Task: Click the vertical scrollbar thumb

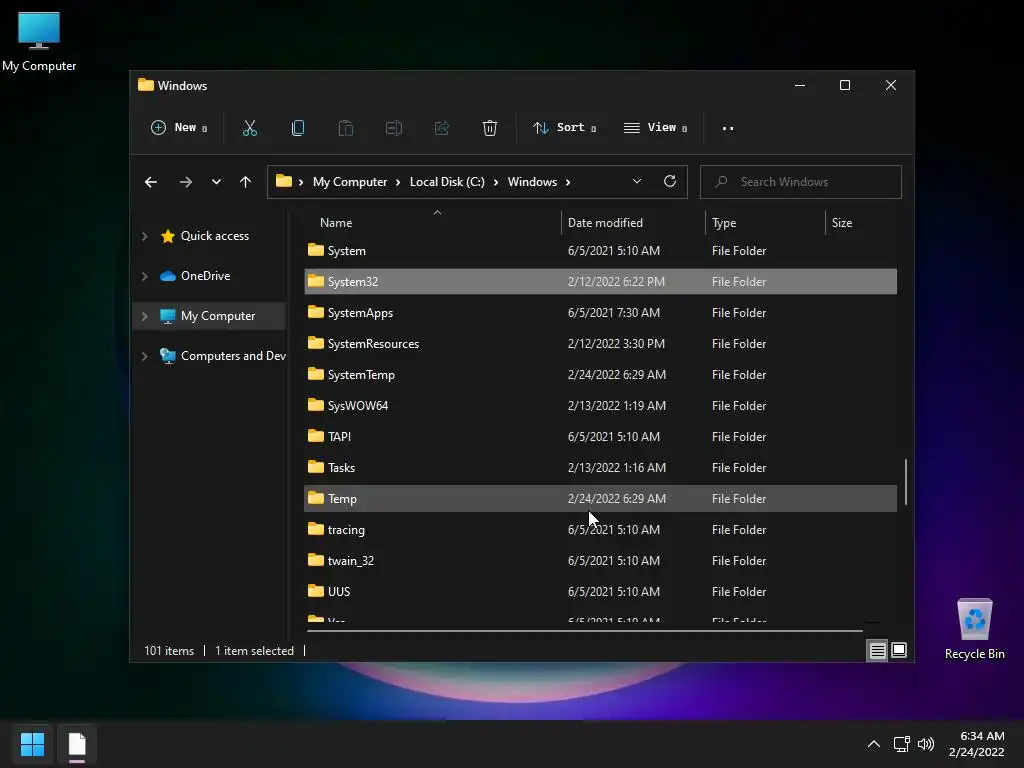Action: 905,482
